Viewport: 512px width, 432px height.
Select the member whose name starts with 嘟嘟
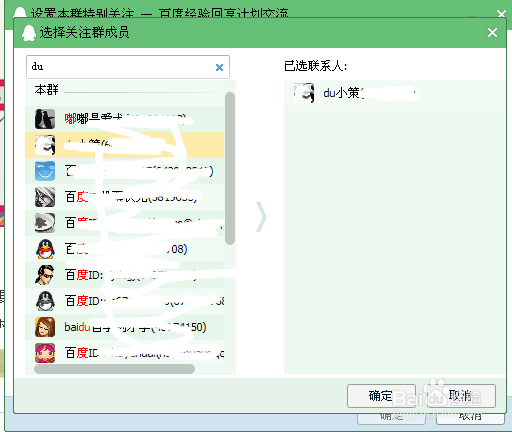[125, 119]
